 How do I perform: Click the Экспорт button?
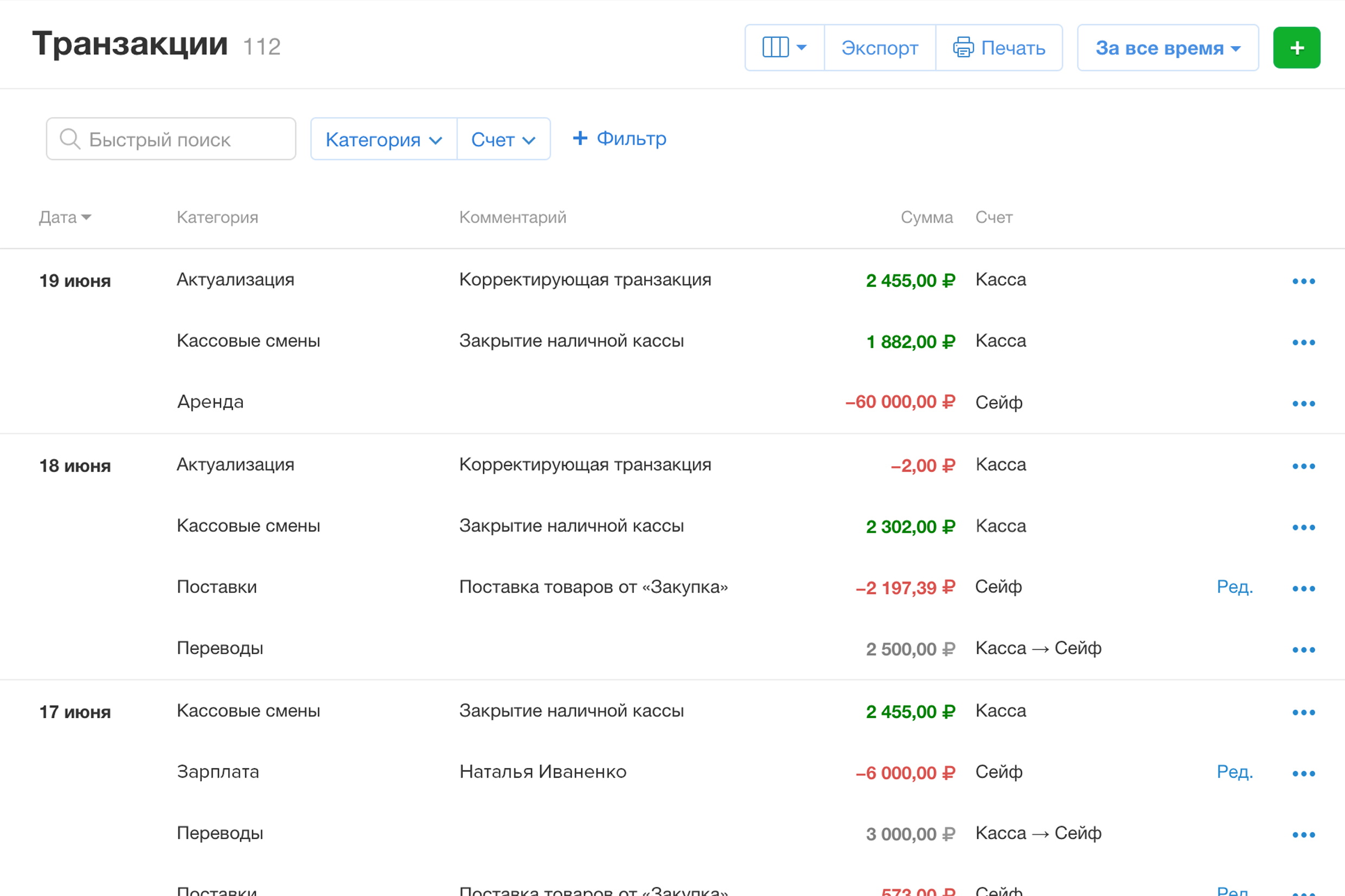point(879,47)
